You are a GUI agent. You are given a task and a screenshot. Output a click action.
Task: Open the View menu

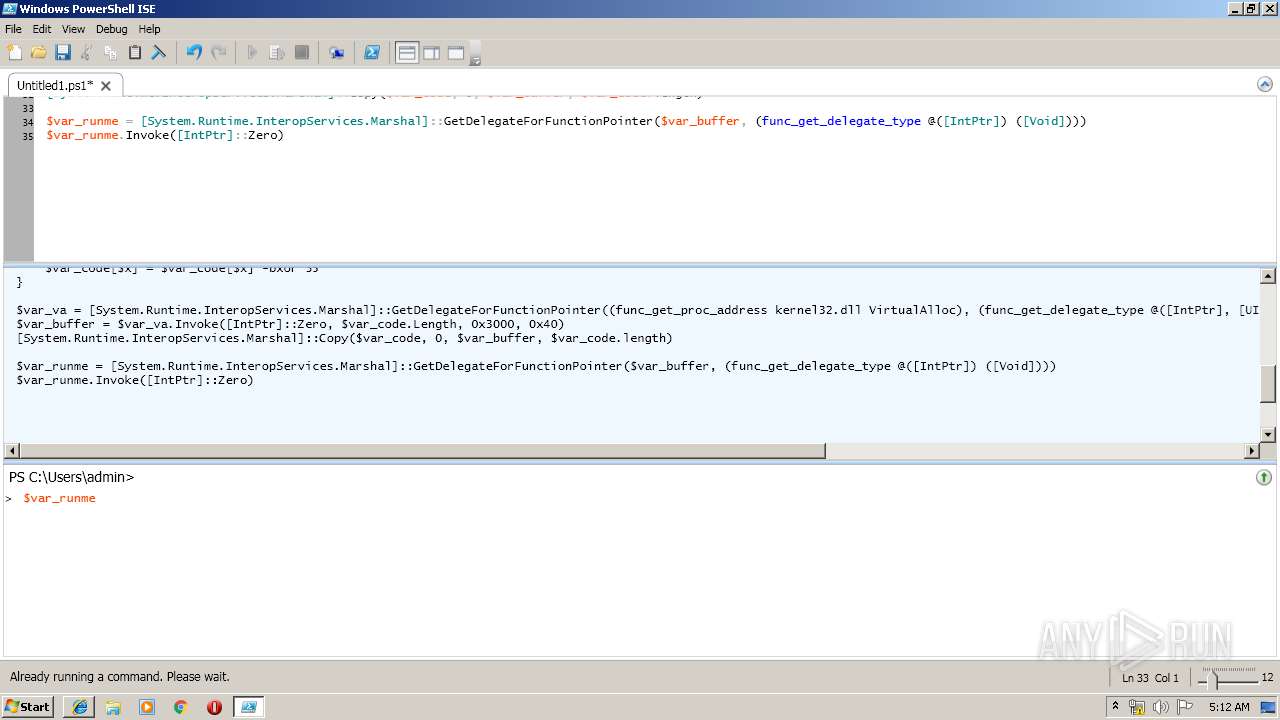pyautogui.click(x=73, y=29)
